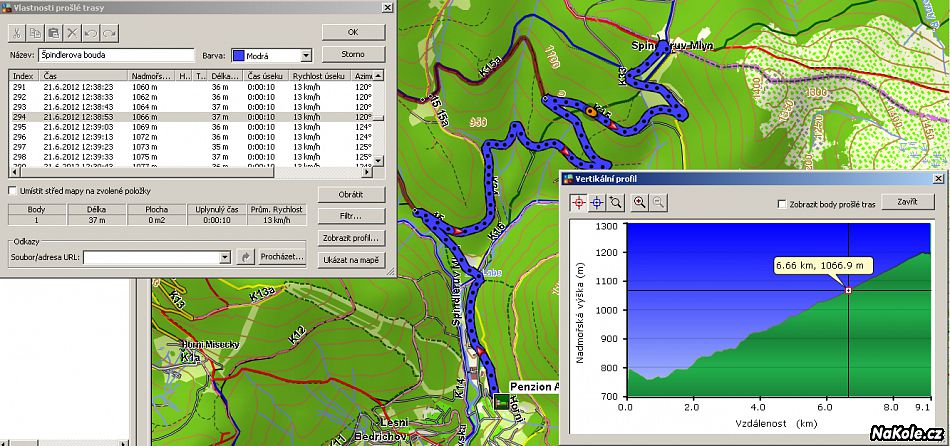Select track point row 293
The width and height of the screenshot is (950, 446).
click(191, 107)
